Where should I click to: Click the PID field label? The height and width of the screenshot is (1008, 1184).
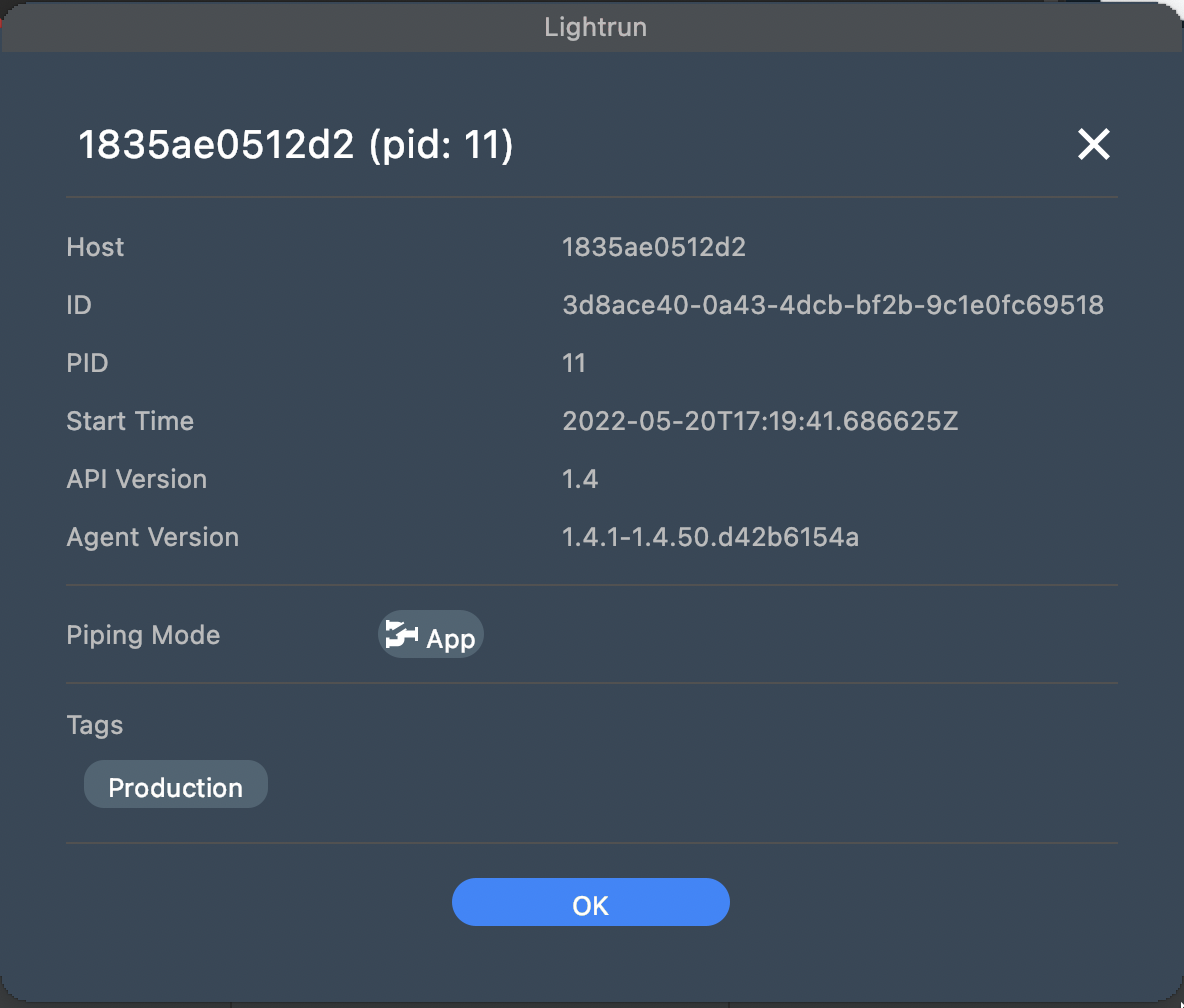pyautogui.click(x=87, y=363)
